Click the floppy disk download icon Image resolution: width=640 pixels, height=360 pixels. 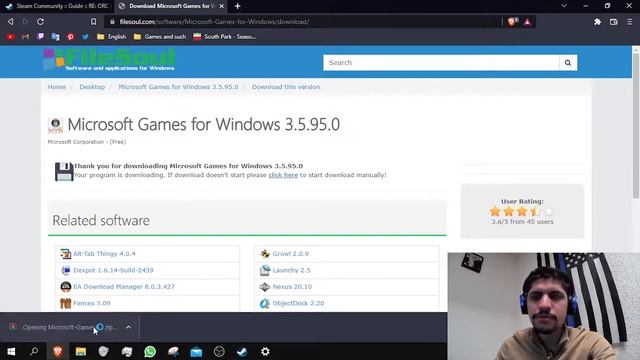tap(64, 171)
